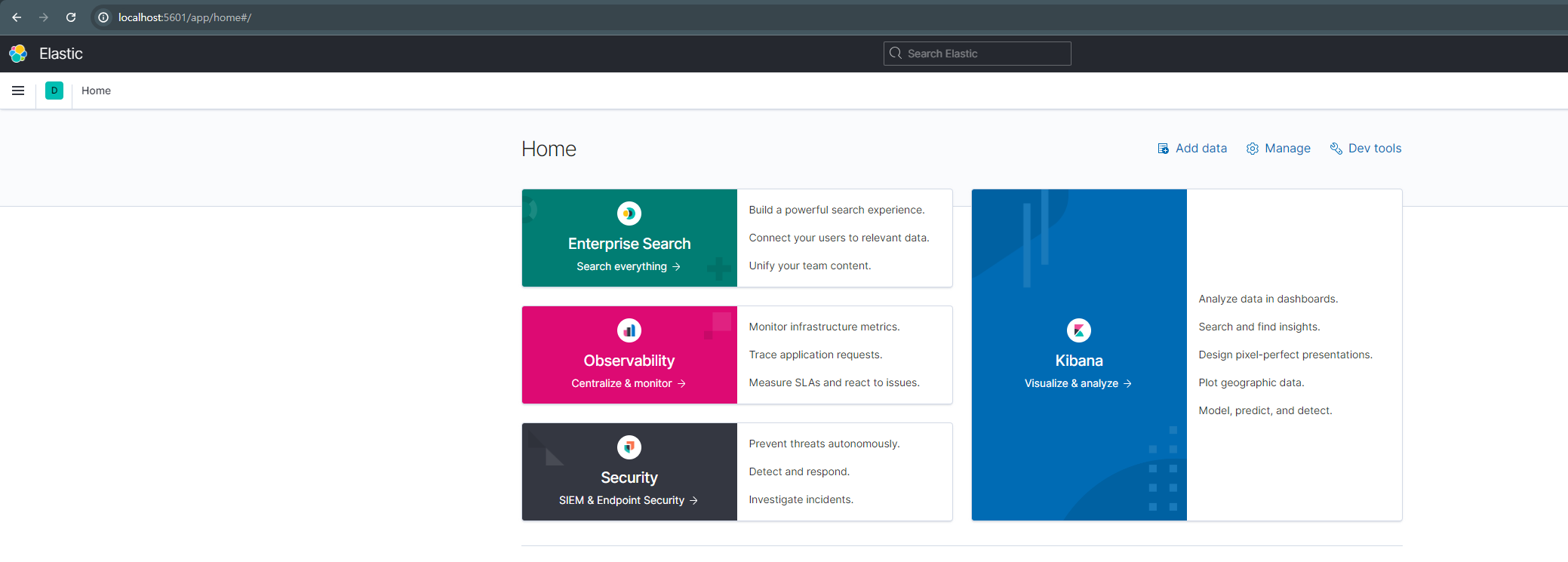This screenshot has height=562, width=1568.
Task: Click the Home breadcrumb
Action: (96, 91)
